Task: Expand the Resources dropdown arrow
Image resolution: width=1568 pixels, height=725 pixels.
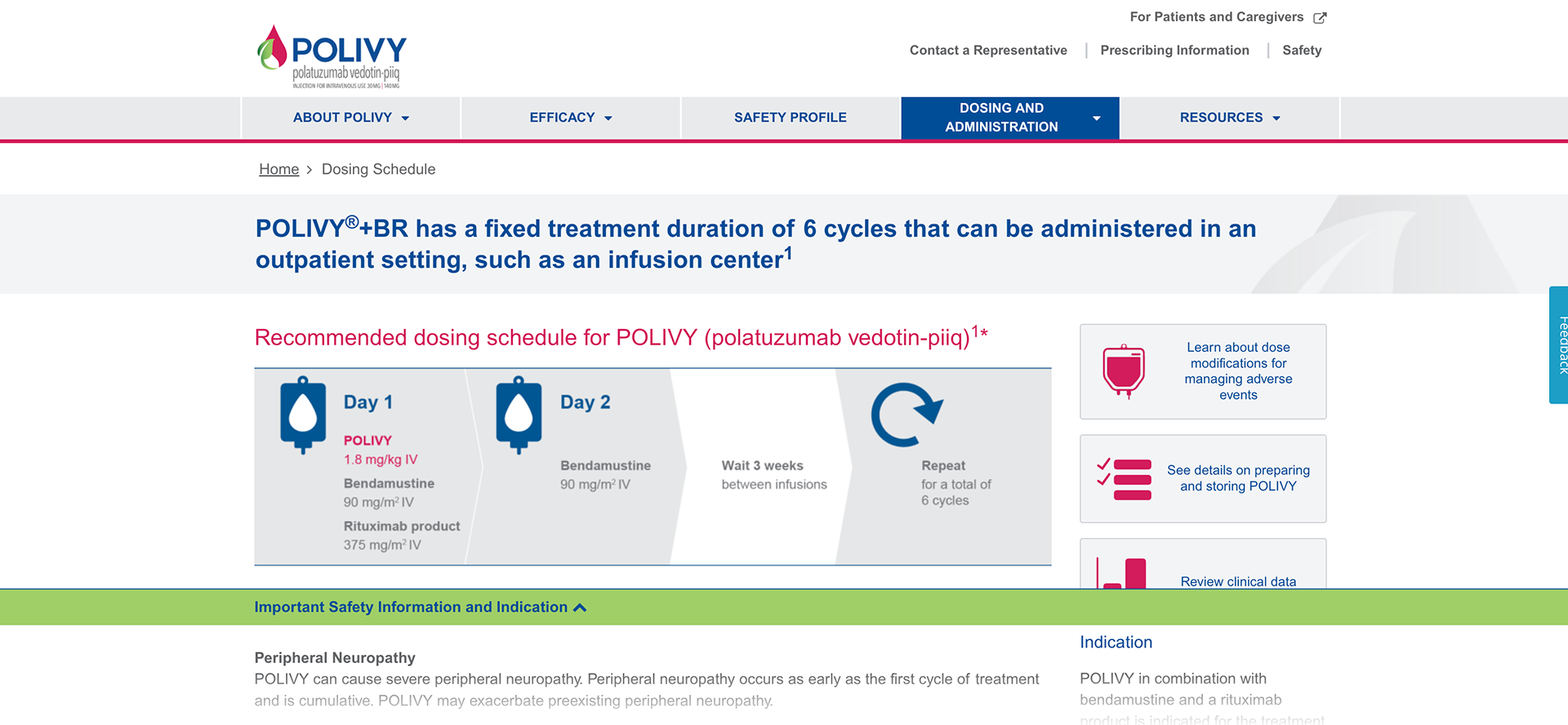Action: point(1276,118)
